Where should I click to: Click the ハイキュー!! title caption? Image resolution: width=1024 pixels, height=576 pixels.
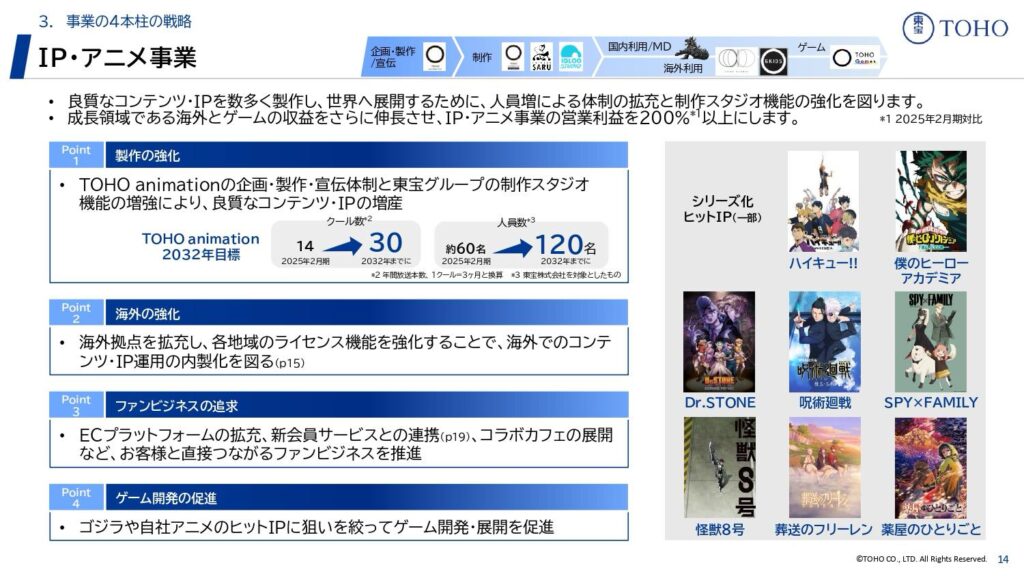823,263
